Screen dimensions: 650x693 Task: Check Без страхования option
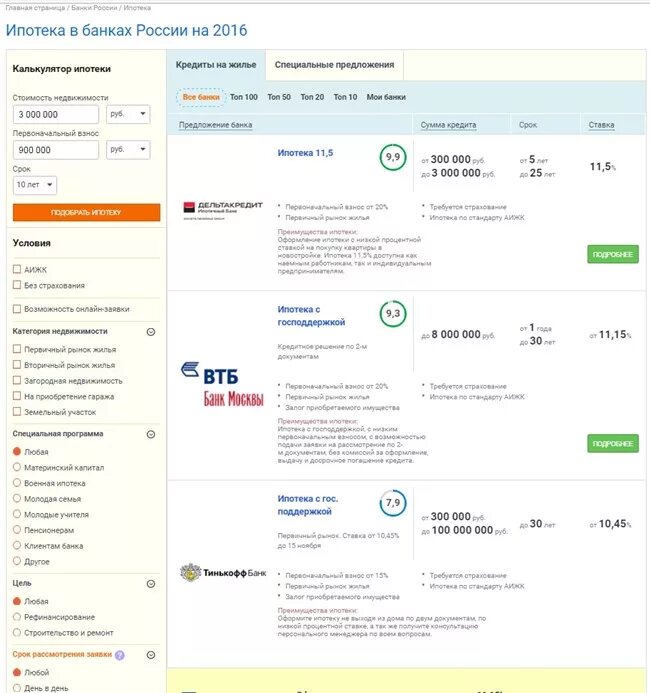tap(17, 285)
